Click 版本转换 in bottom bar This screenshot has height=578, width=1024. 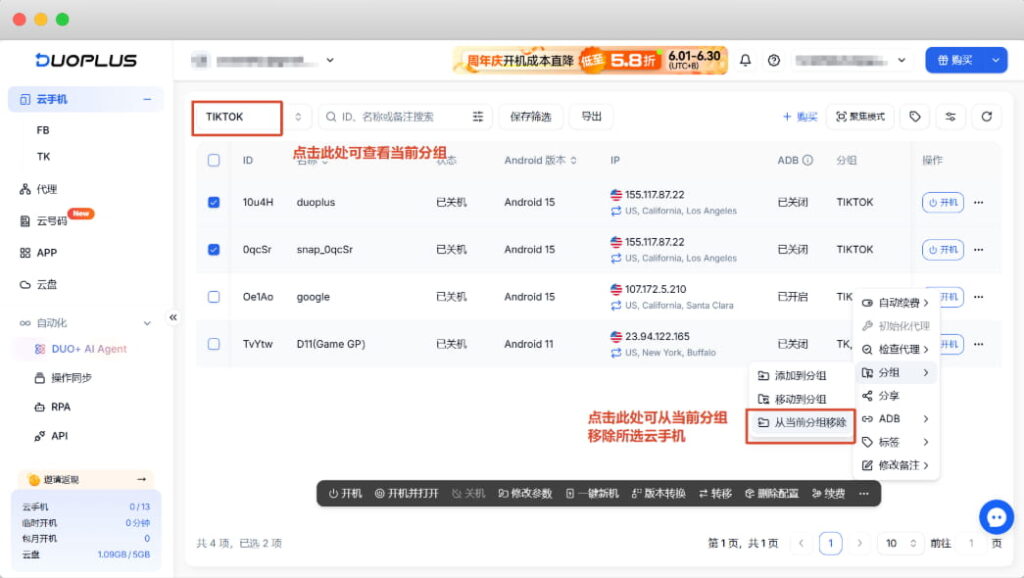click(658, 494)
